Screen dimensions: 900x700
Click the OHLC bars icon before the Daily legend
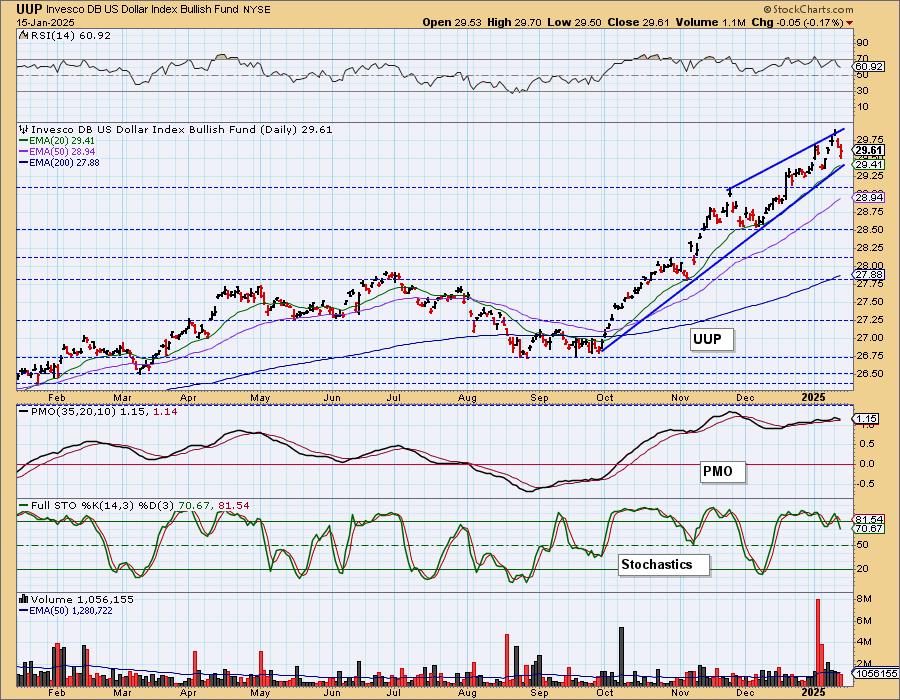(x=24, y=129)
